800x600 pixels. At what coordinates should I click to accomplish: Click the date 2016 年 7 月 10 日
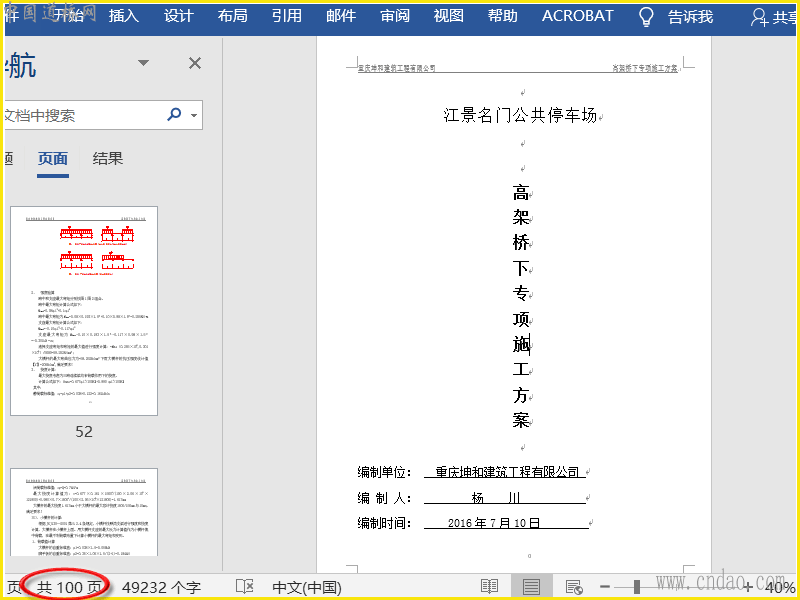point(494,523)
